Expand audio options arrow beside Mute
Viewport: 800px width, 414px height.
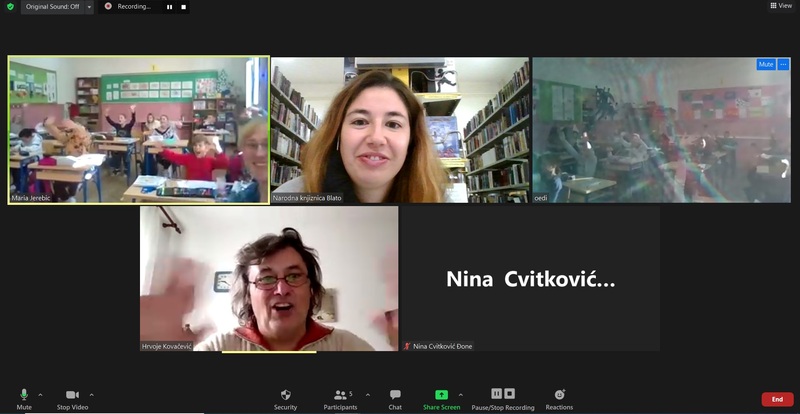pyautogui.click(x=39, y=394)
